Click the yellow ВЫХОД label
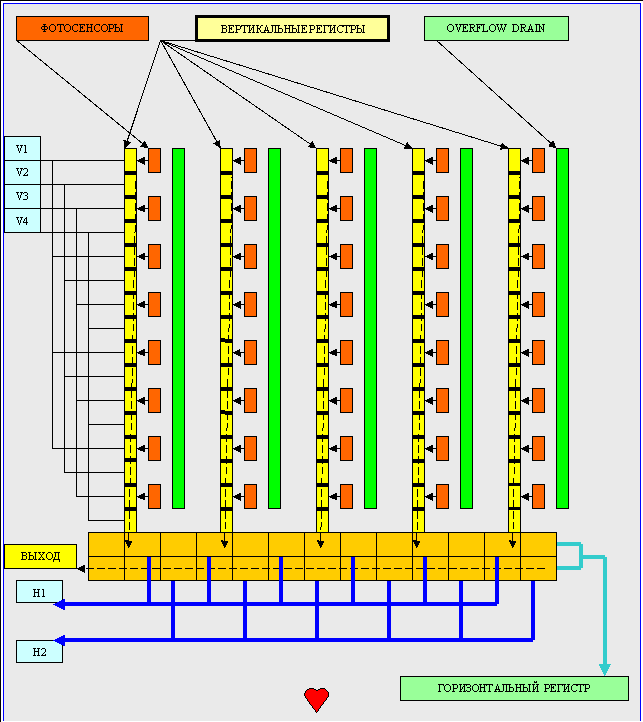This screenshot has width=643, height=722. click(x=40, y=556)
